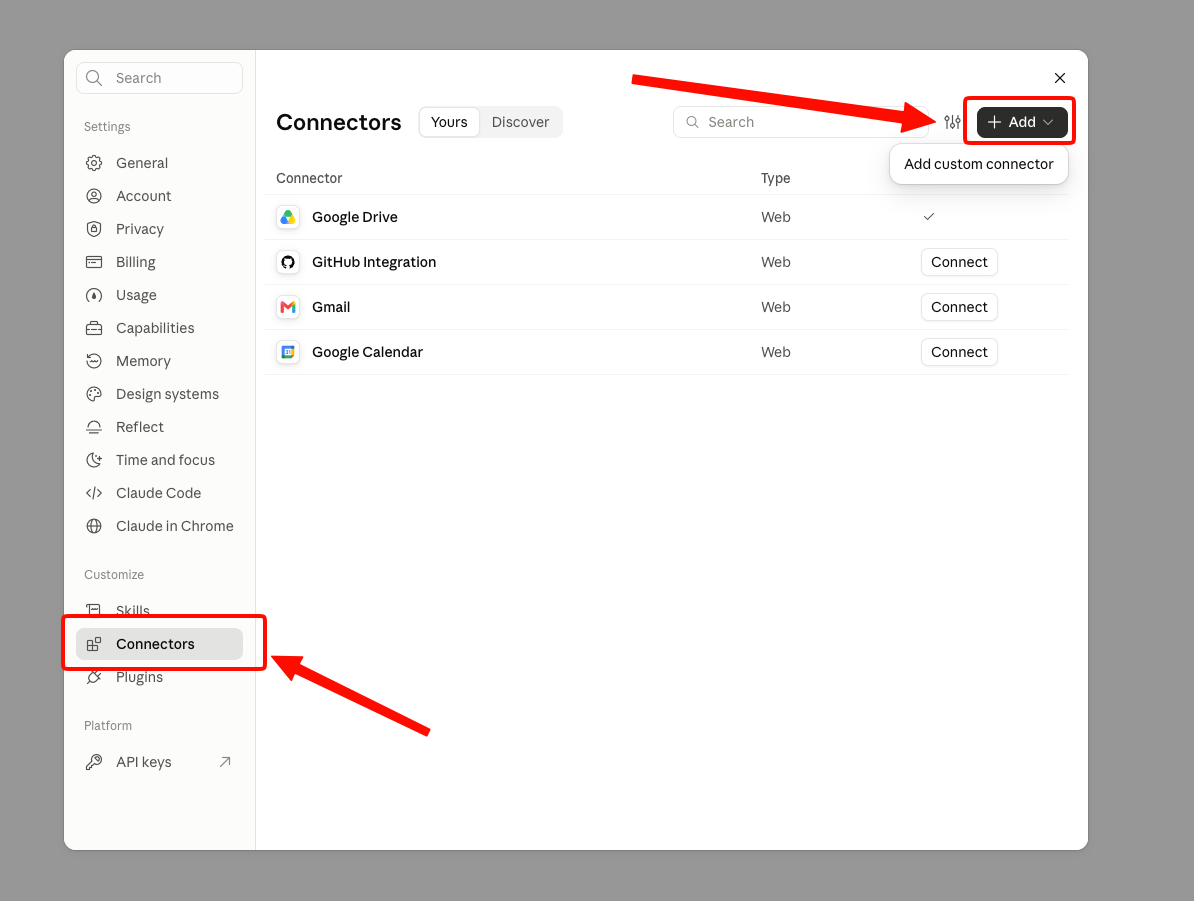Click the Claude Code brackets icon

click(94, 493)
